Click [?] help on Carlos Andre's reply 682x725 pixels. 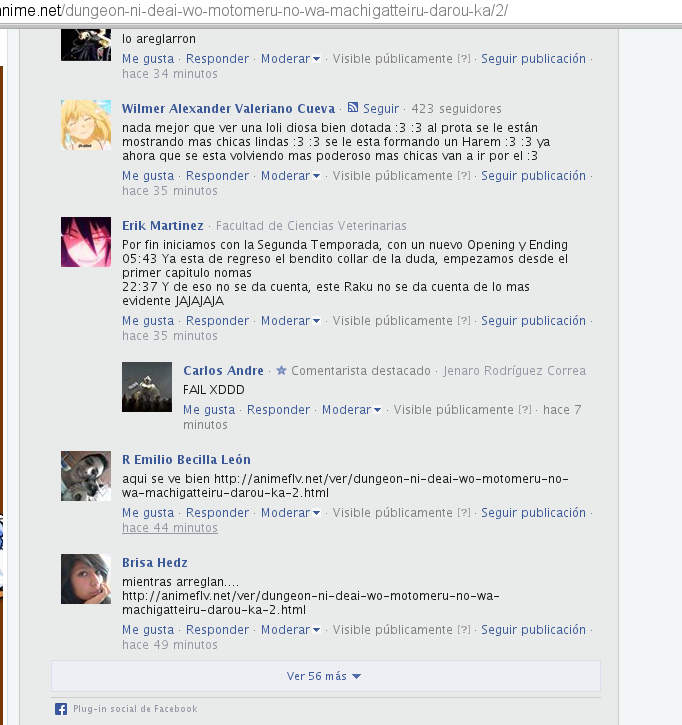(525, 410)
